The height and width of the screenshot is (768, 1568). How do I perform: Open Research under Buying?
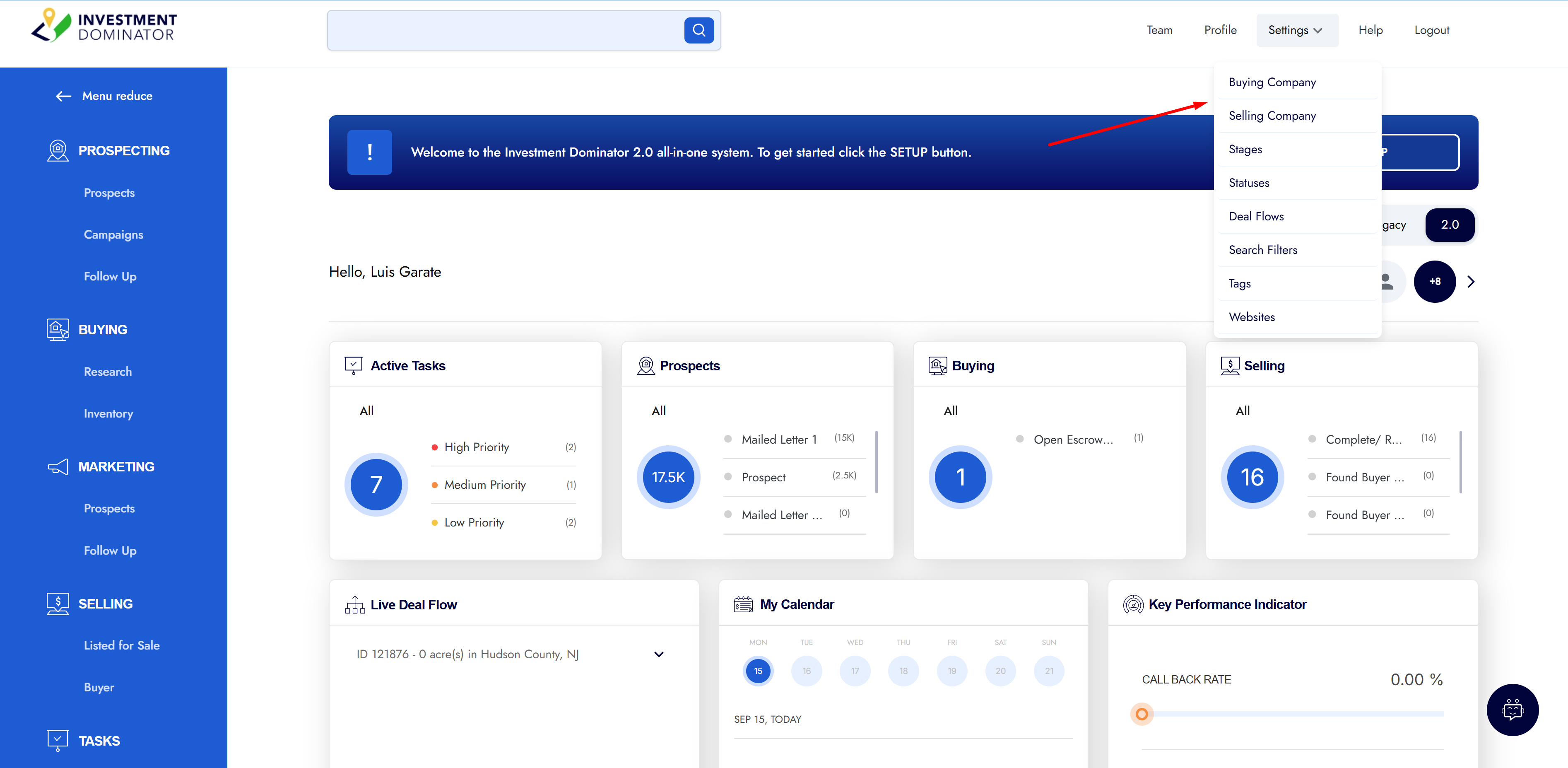coord(108,372)
